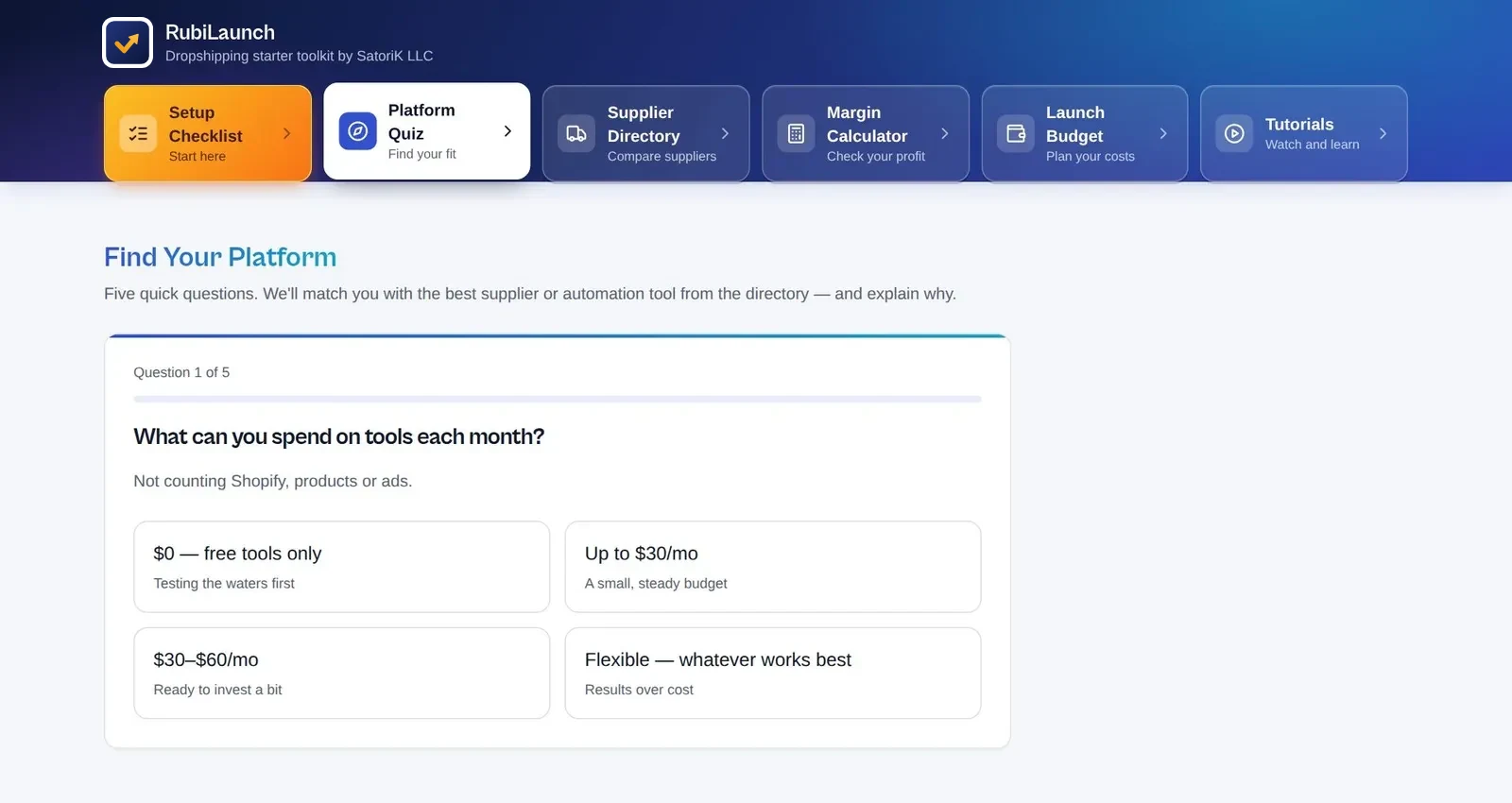Screen dimensions: 1512x803
Task: Switch to the Tutorials tab
Action: pyautogui.click(x=1304, y=133)
